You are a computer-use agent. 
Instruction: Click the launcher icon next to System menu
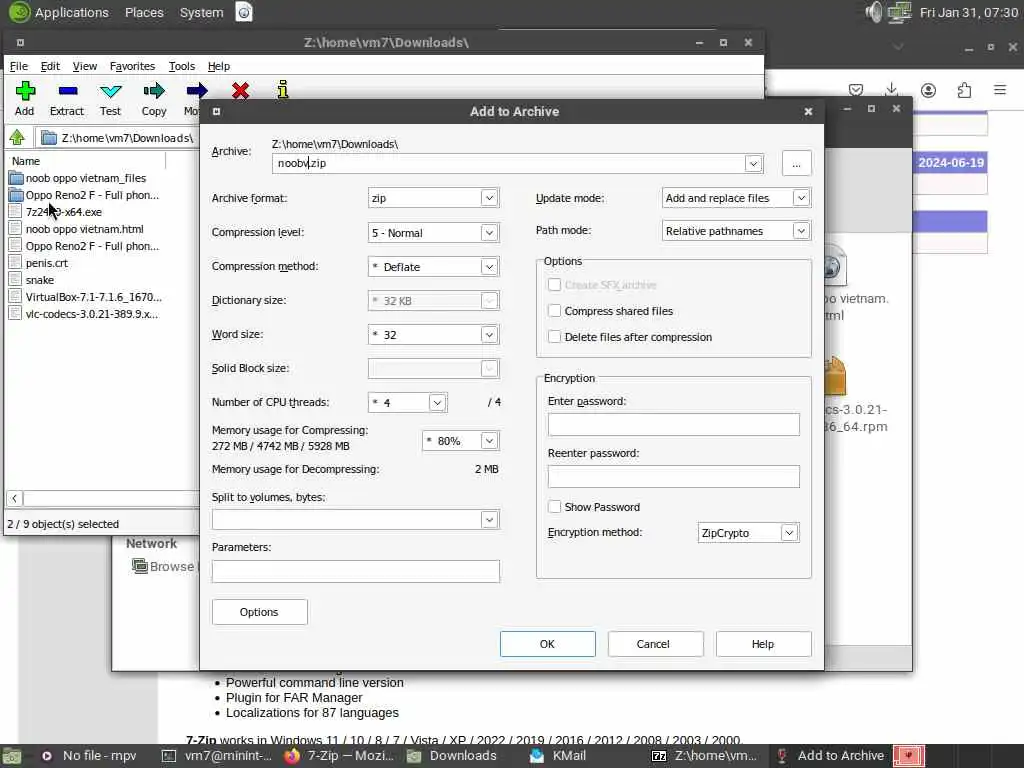pos(244,12)
